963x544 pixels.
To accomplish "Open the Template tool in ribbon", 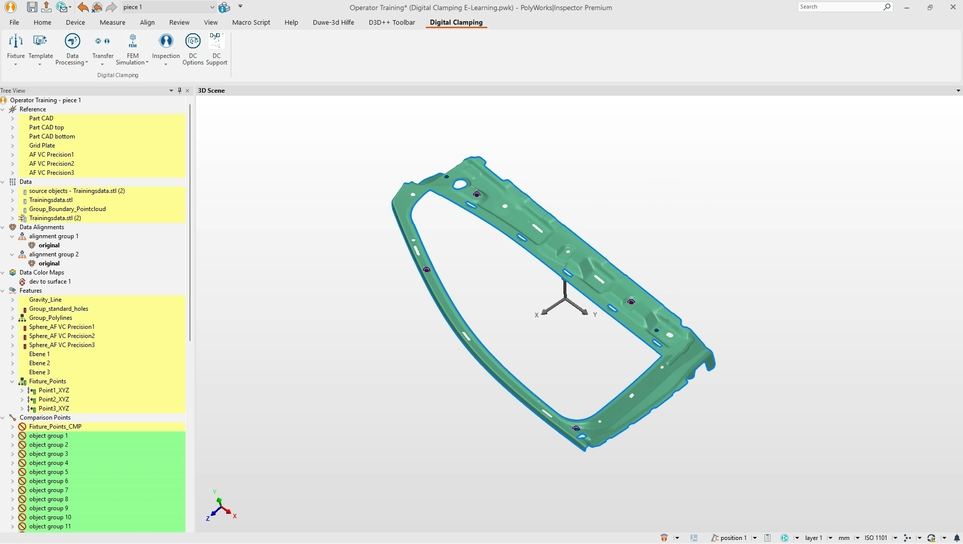I will 41,49.
